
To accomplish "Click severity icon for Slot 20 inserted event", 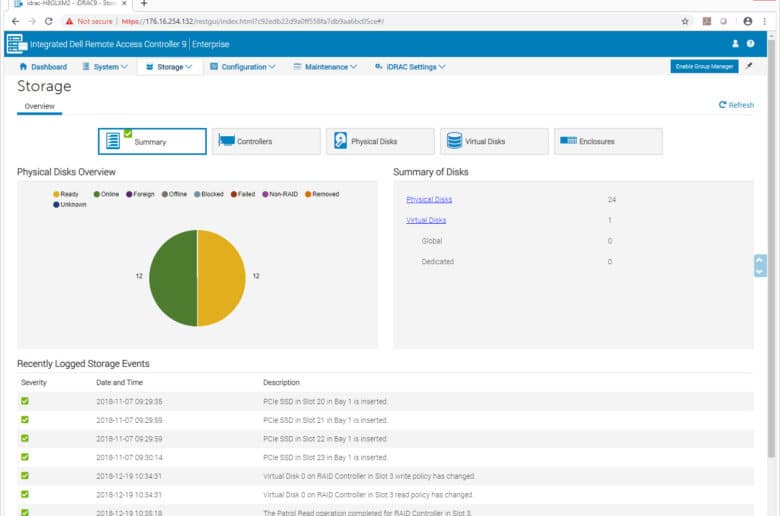I will 25,401.
